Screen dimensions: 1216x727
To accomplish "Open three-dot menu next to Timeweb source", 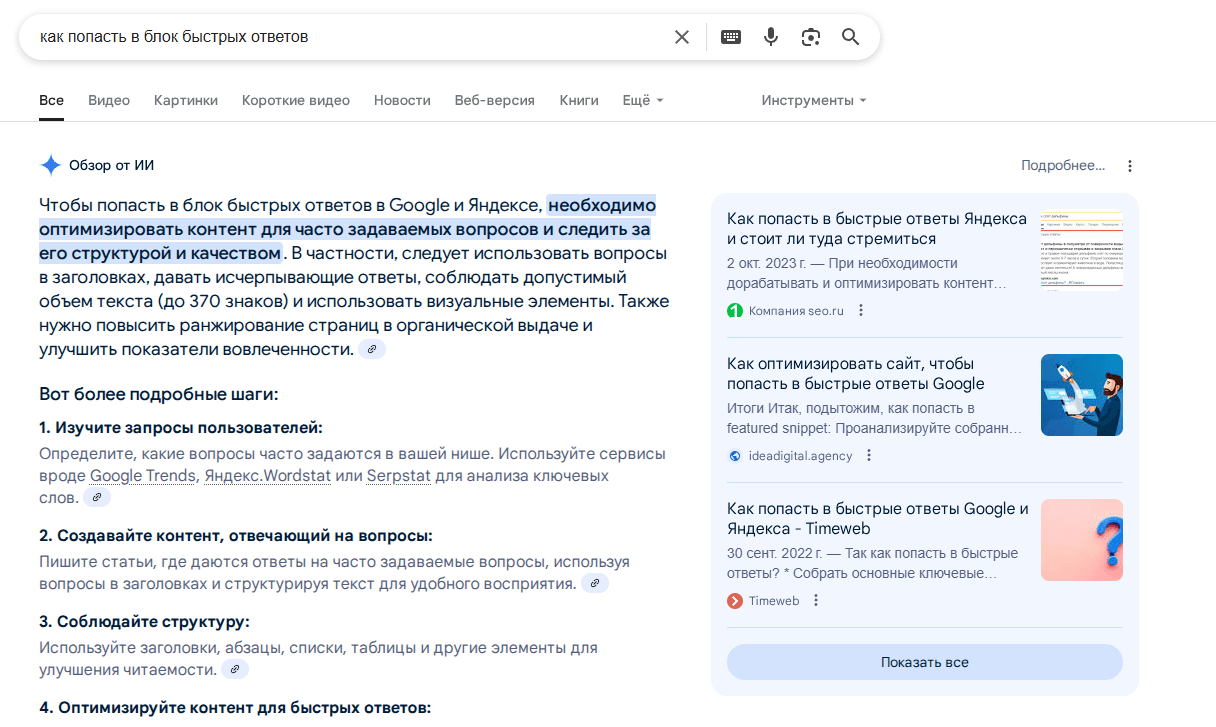I will (x=816, y=601).
